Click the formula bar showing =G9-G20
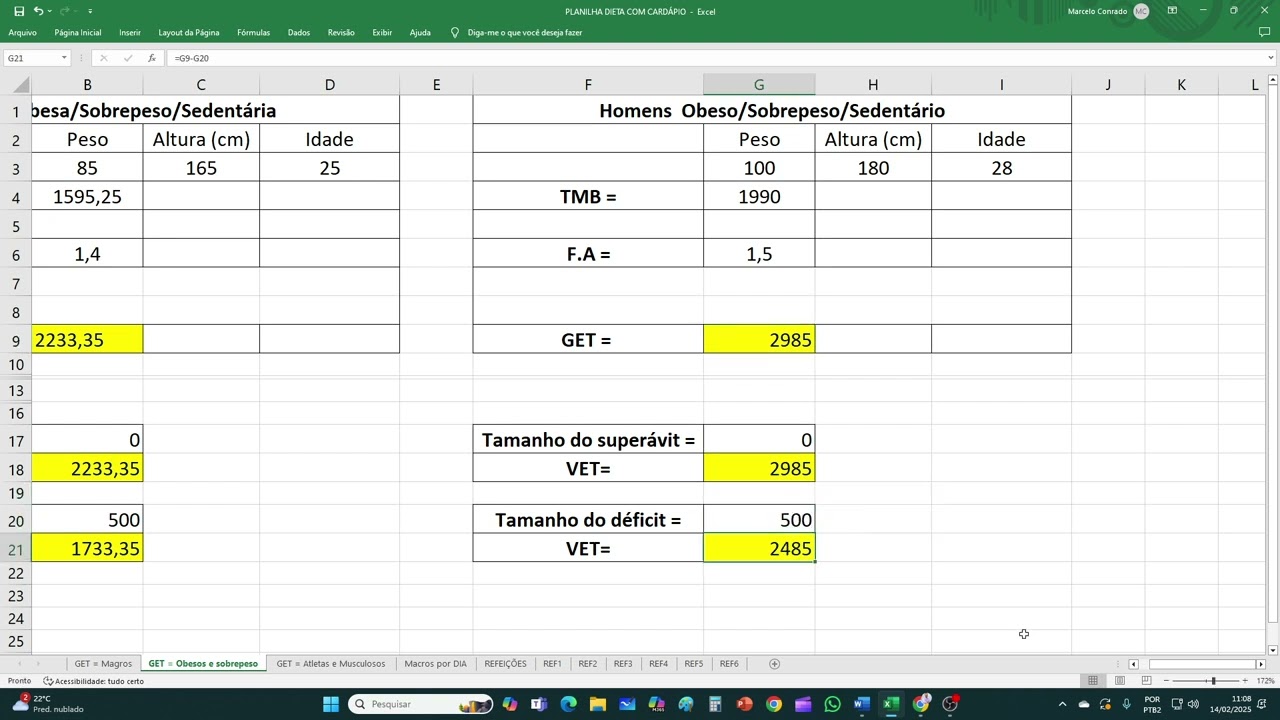Viewport: 1280px width, 720px height. click(715, 58)
